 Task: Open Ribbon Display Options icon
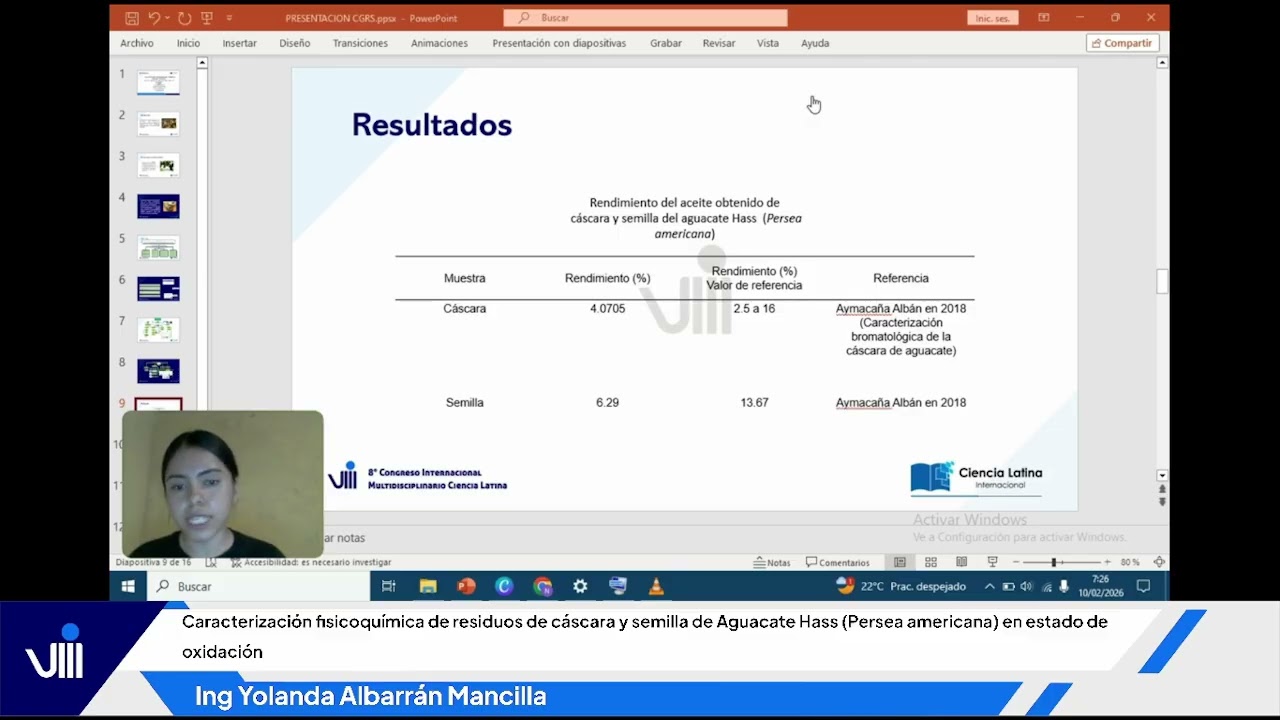click(1044, 18)
